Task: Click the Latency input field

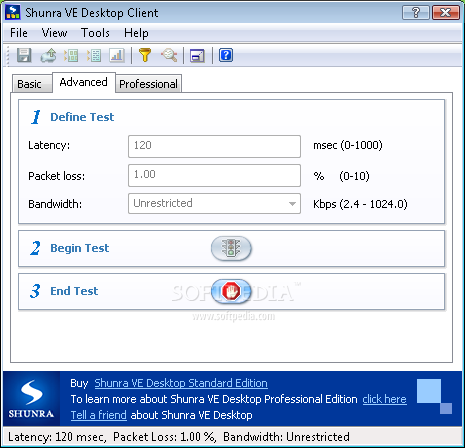Action: click(x=214, y=146)
